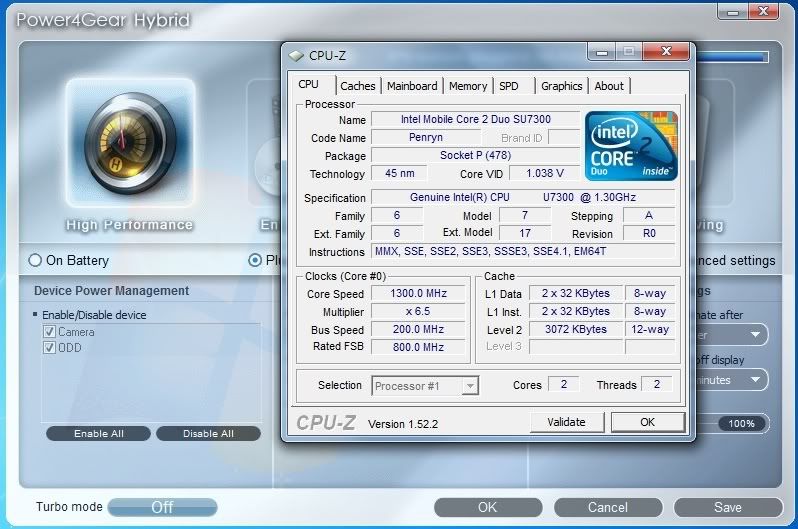Click OK in the CPU-Z window
Image resolution: width=798 pixels, height=529 pixels.
(647, 422)
